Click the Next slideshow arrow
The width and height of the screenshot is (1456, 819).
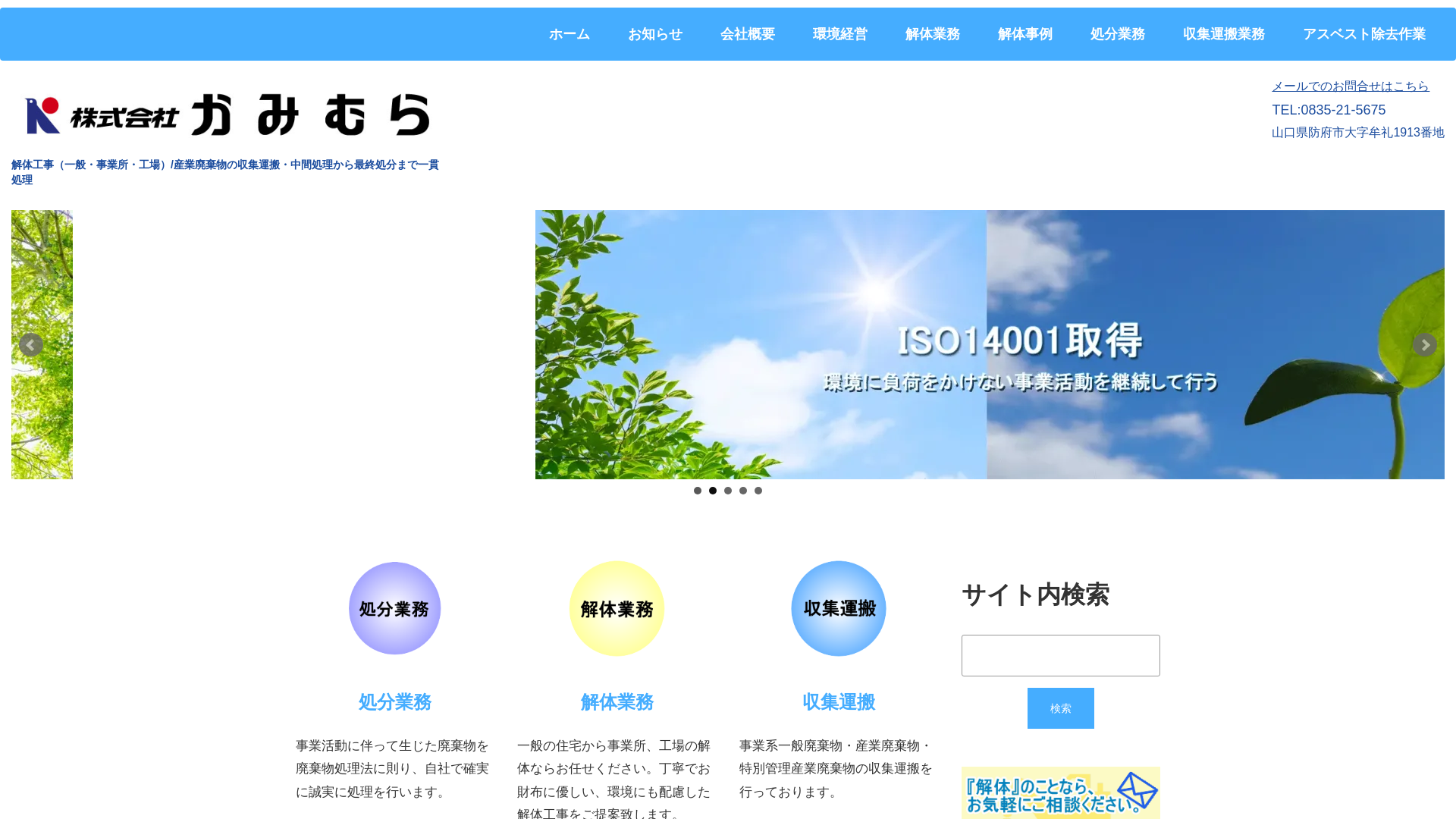pyautogui.click(x=1424, y=345)
